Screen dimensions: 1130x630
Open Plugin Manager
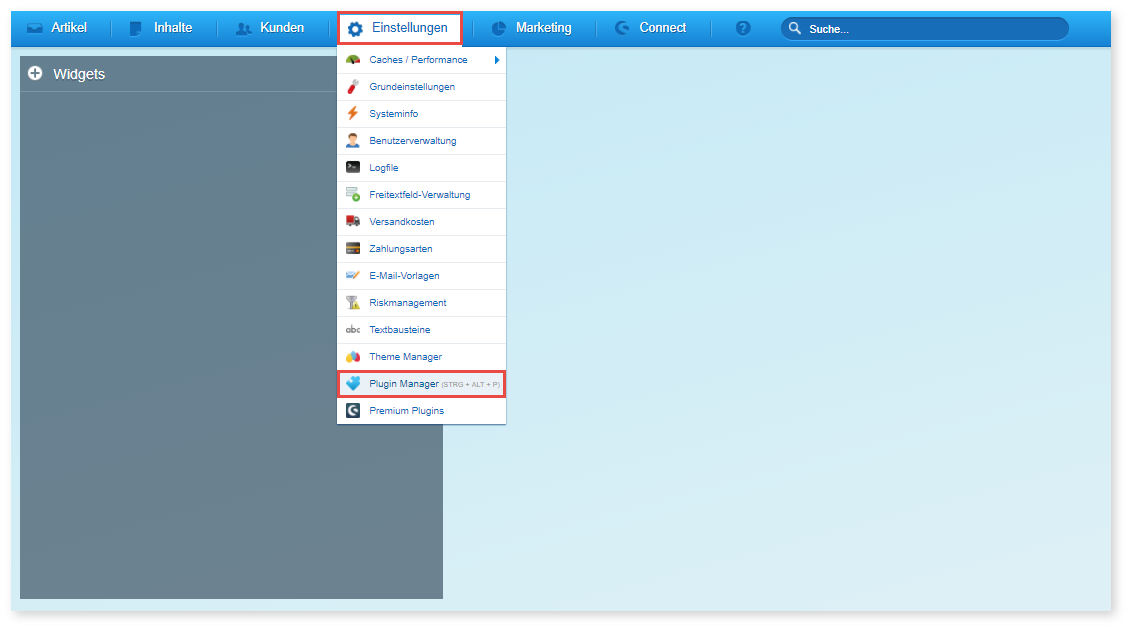(422, 384)
